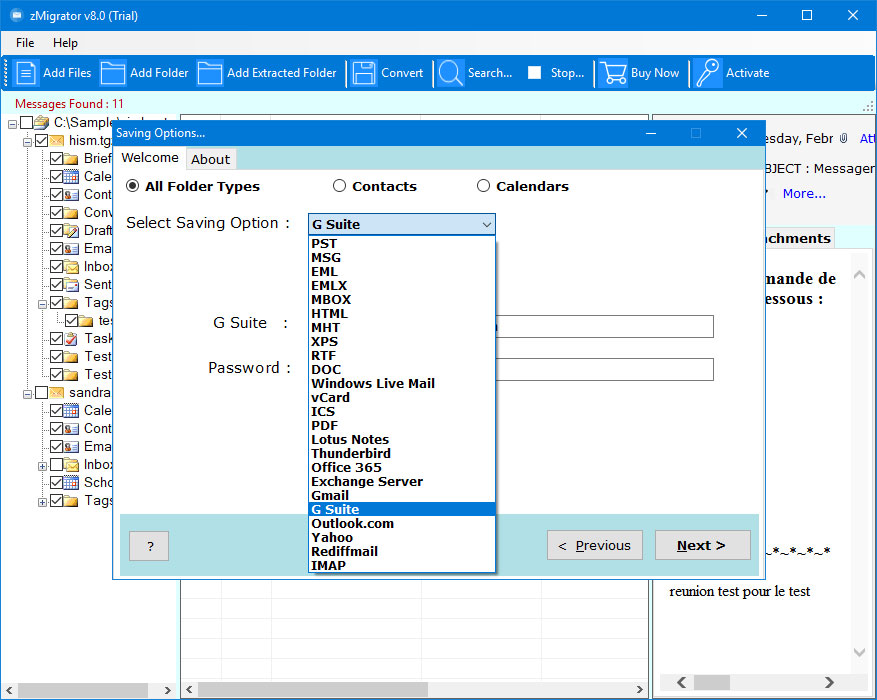Select Gmail in the saving options list
This screenshot has width=877, height=700.
[x=402, y=495]
